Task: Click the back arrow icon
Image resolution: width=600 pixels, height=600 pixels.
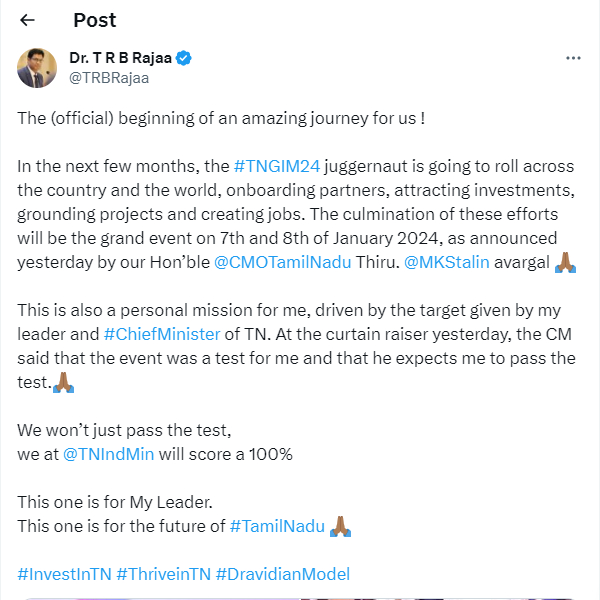Action: point(27,20)
